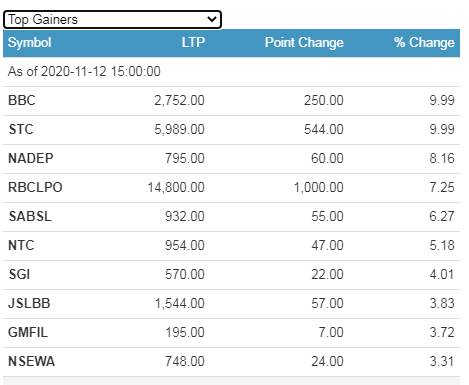Click the dropdown chevron arrow
This screenshot has width=469, height=385.
tap(212, 19)
